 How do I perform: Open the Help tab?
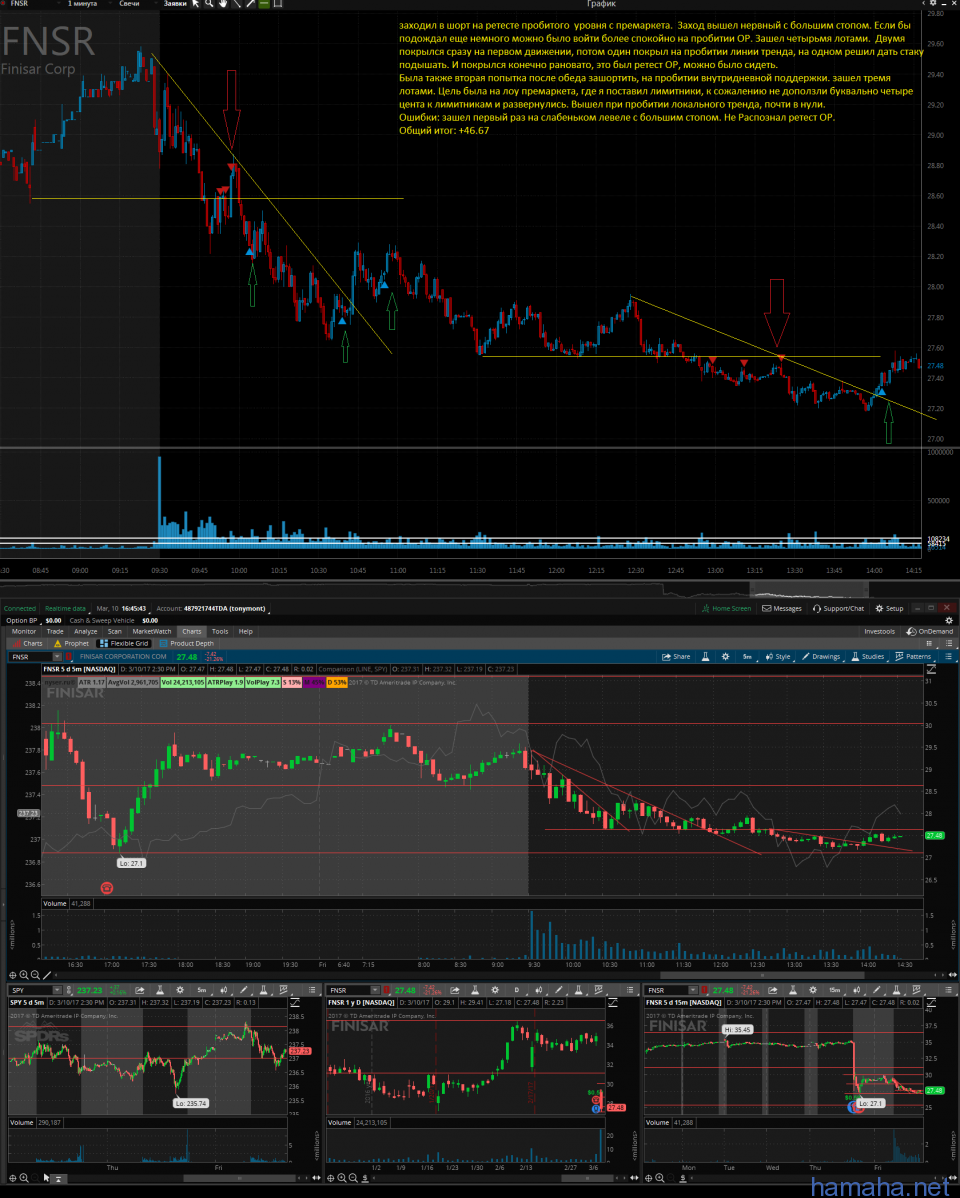245,632
